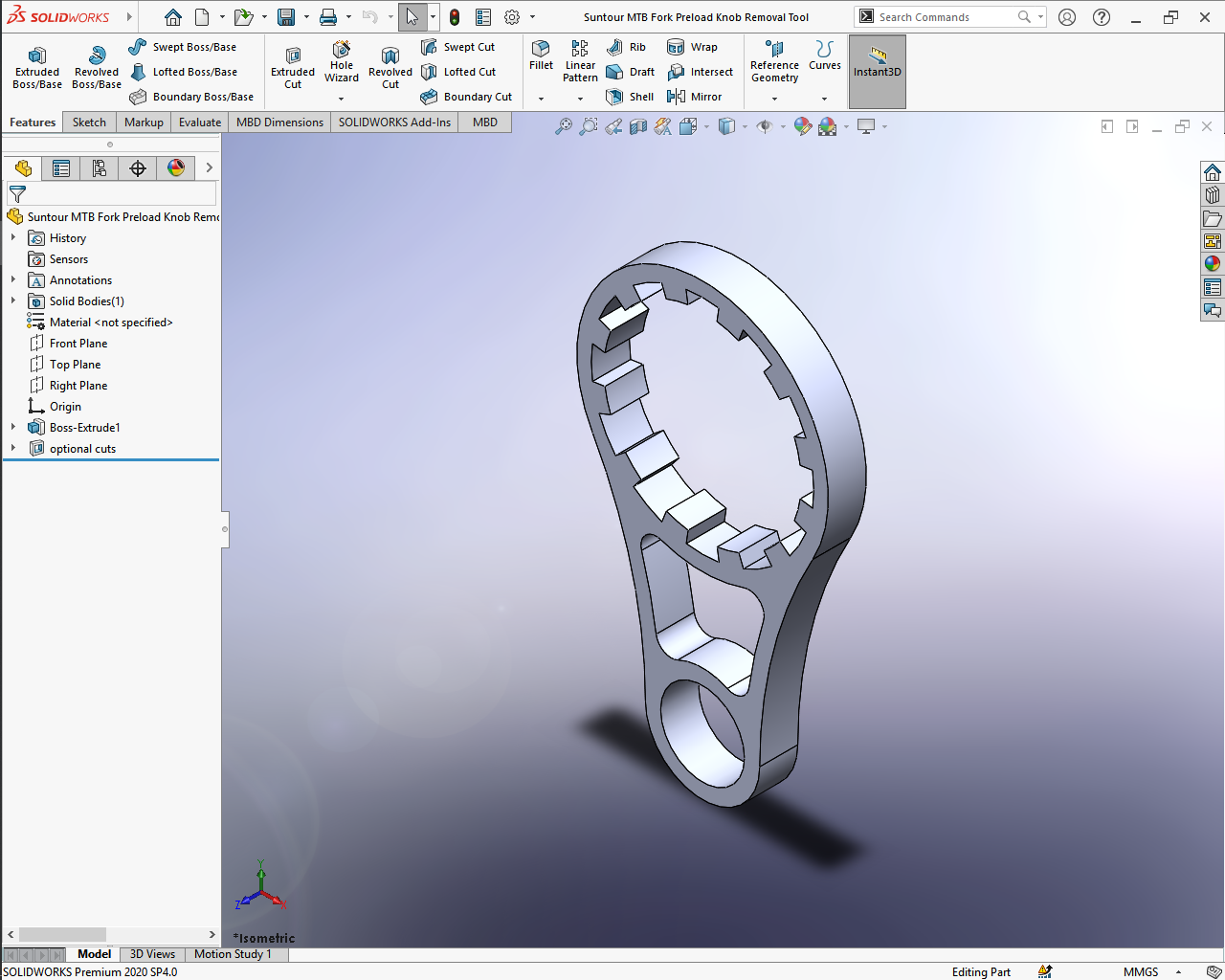Click the Home welcome button

[x=173, y=17]
